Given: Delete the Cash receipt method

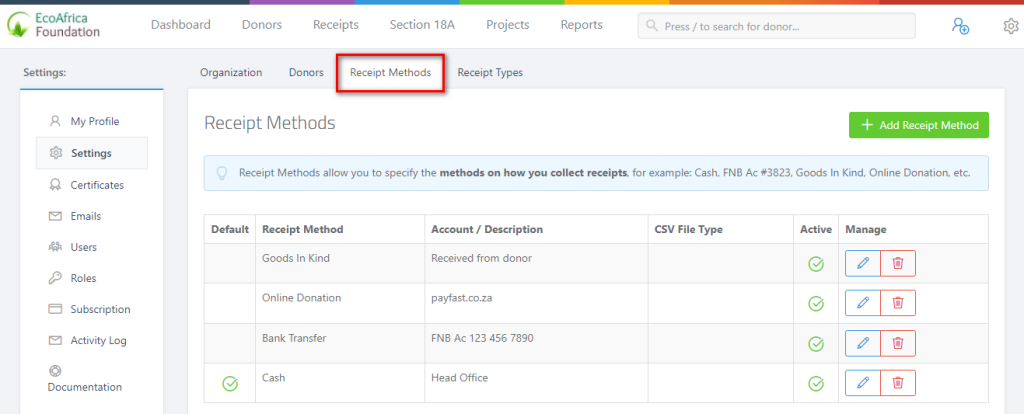Looking at the screenshot, I should coord(898,383).
